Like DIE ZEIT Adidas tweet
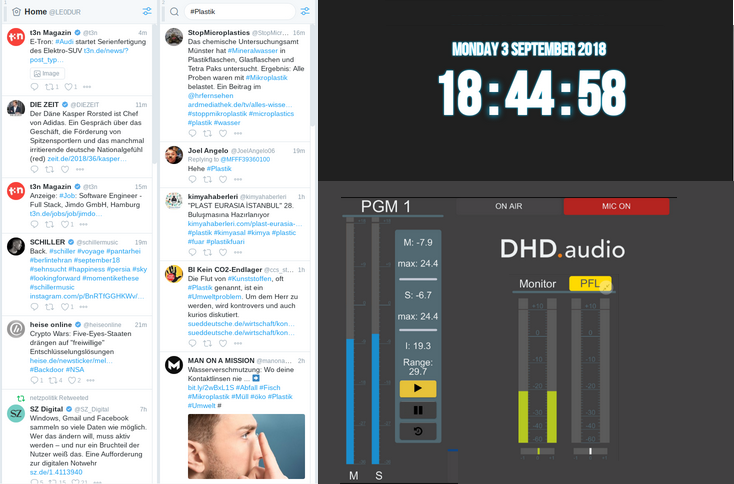 [65, 169]
